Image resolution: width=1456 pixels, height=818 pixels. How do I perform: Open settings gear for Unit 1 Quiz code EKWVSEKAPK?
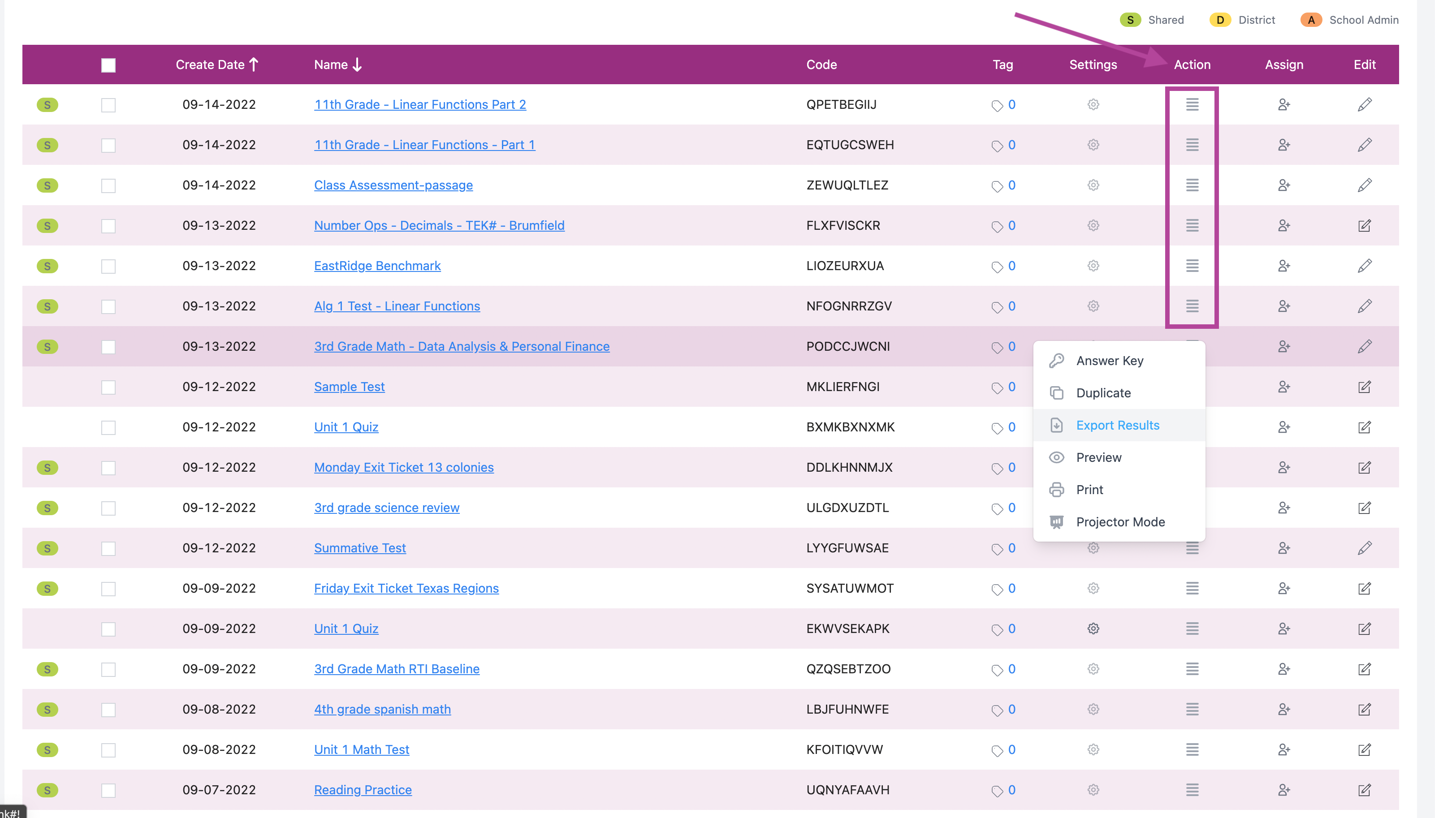tap(1093, 629)
